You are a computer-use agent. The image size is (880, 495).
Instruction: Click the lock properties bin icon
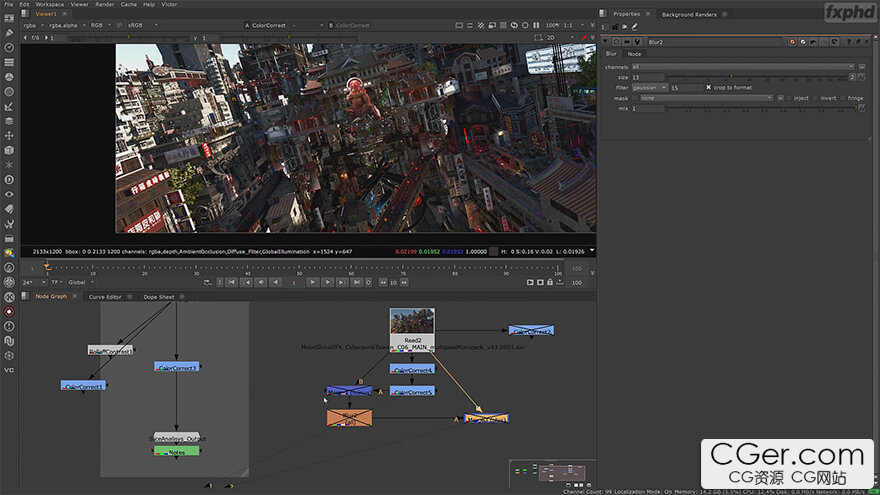pyautogui.click(x=615, y=26)
